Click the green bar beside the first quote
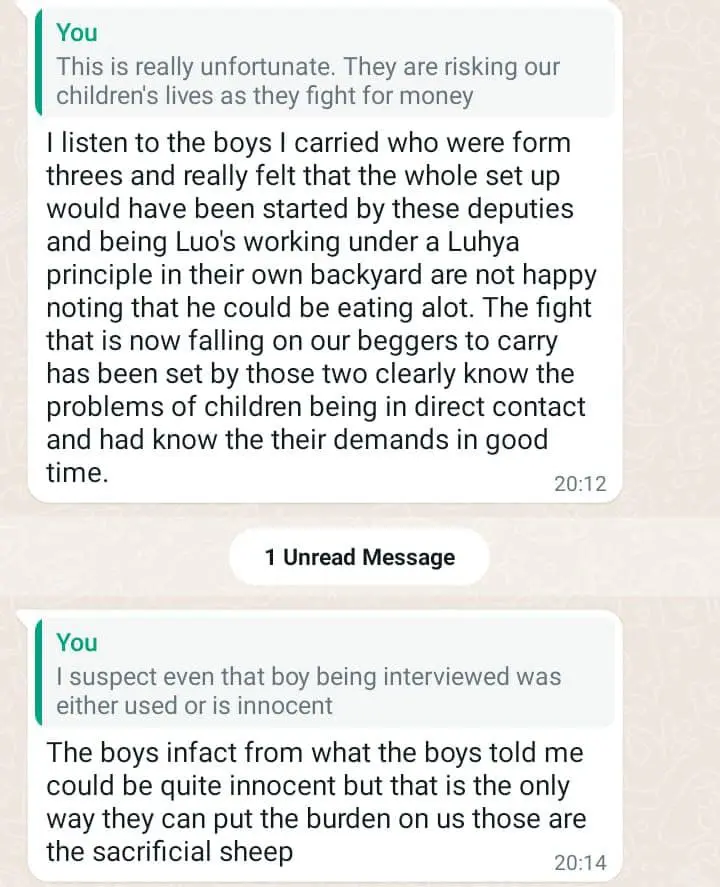Image resolution: width=720 pixels, height=887 pixels. (x=39, y=64)
